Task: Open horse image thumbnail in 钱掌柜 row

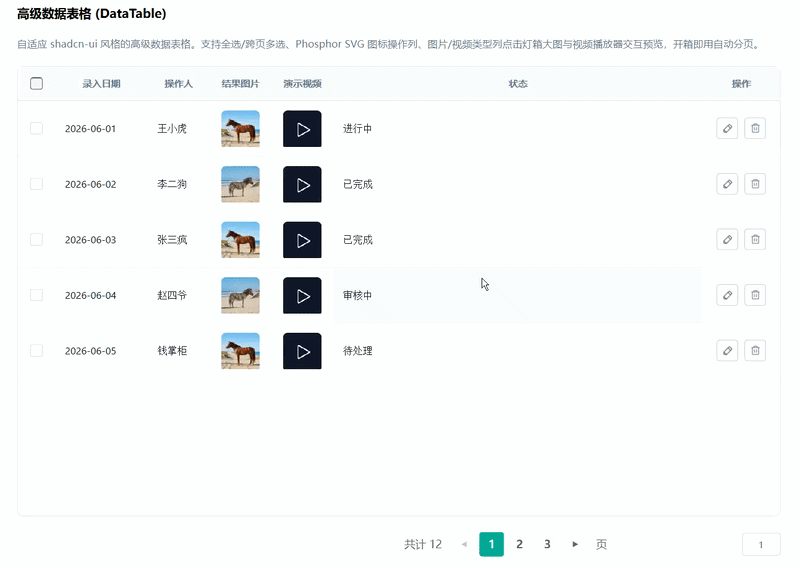Action: (240, 351)
